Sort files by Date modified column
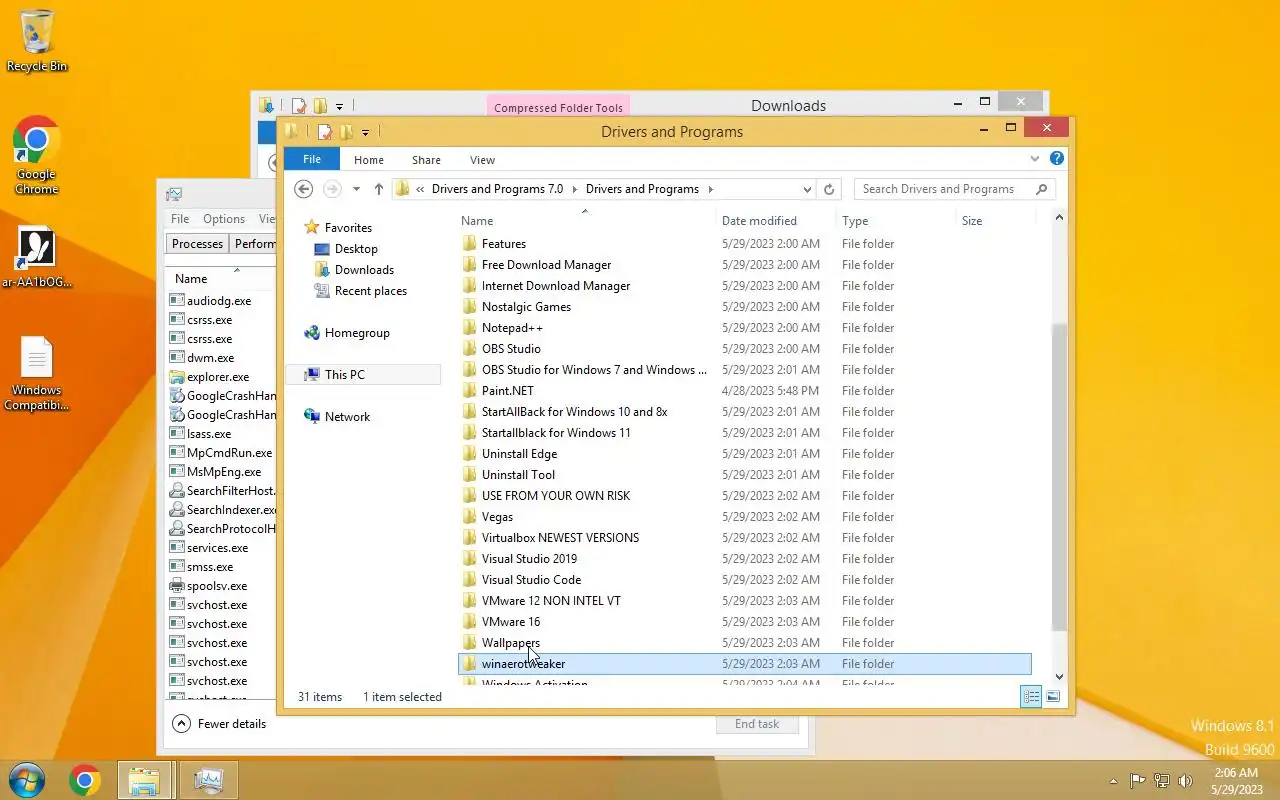 (x=759, y=221)
